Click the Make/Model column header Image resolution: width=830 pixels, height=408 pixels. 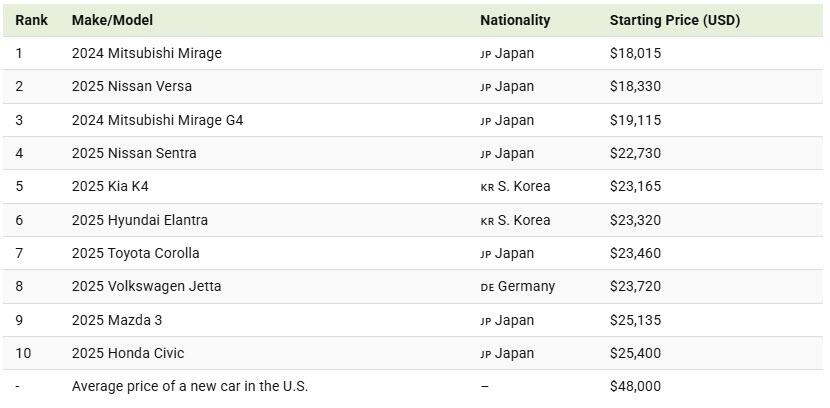coord(112,20)
